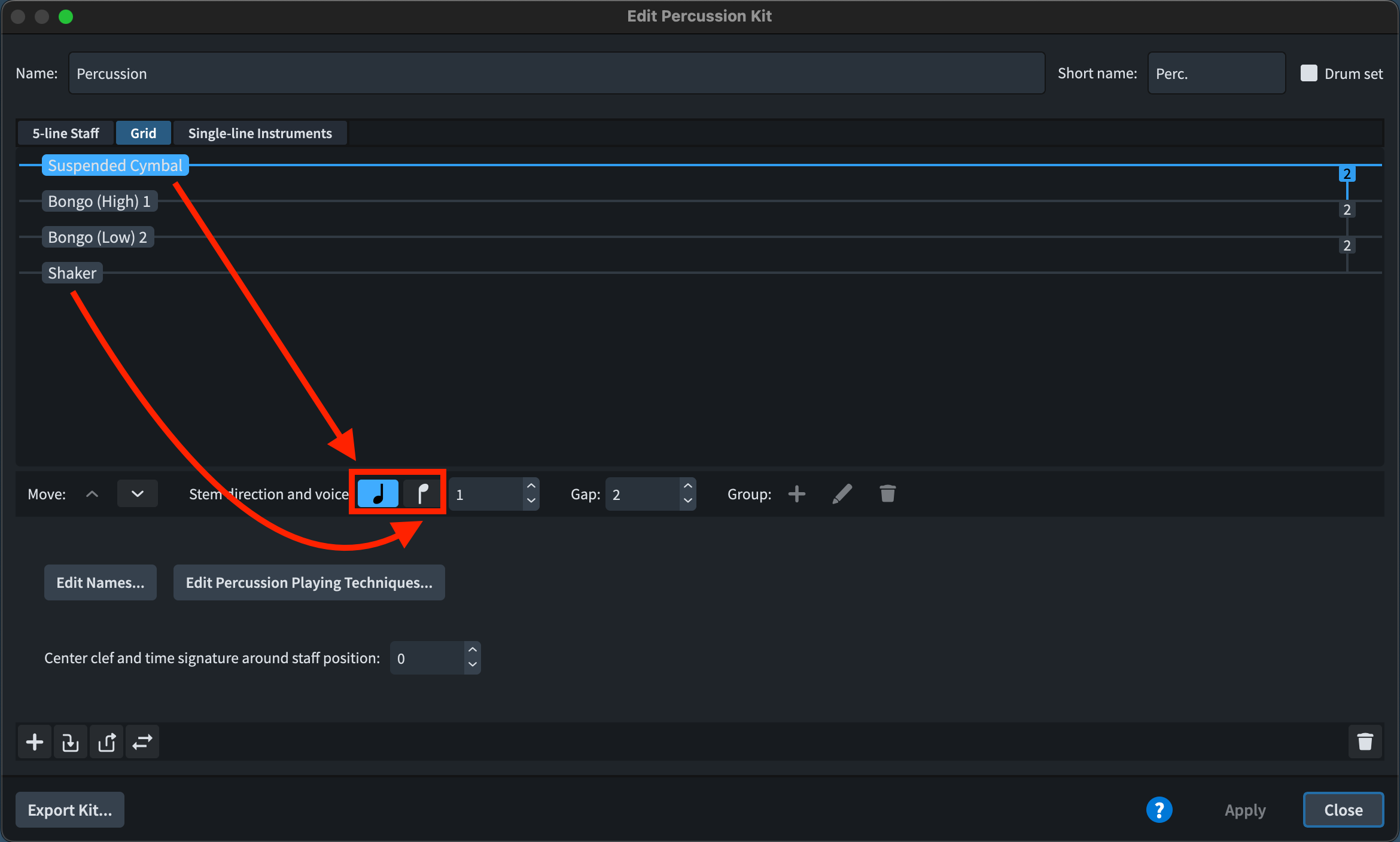The width and height of the screenshot is (1400, 842).
Task: Select stem down direction button
Action: (x=422, y=494)
